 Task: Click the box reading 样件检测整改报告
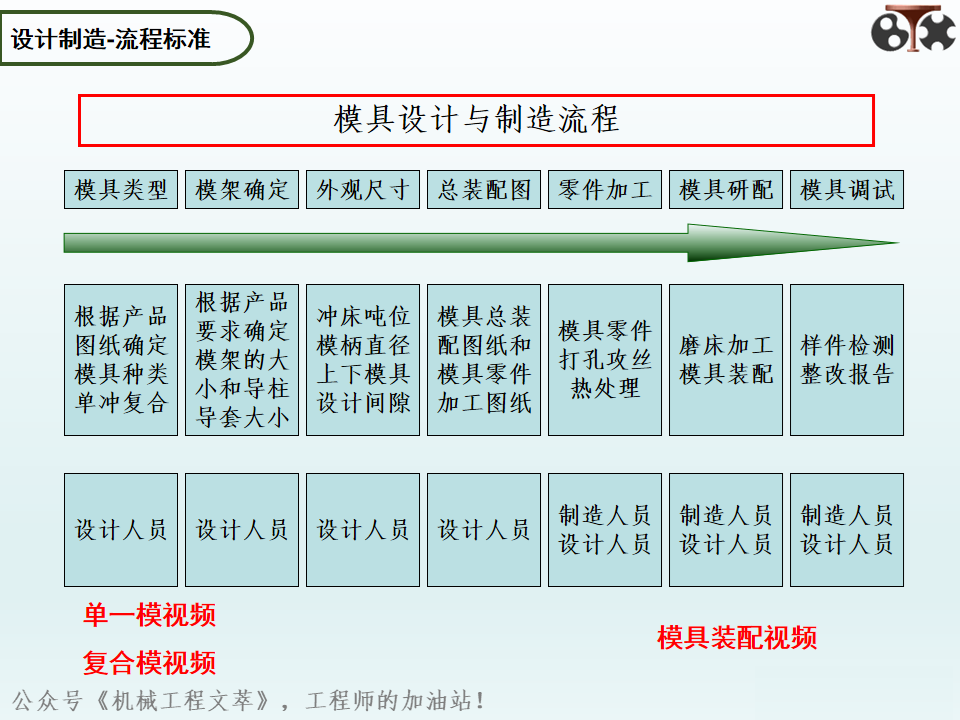tap(847, 360)
